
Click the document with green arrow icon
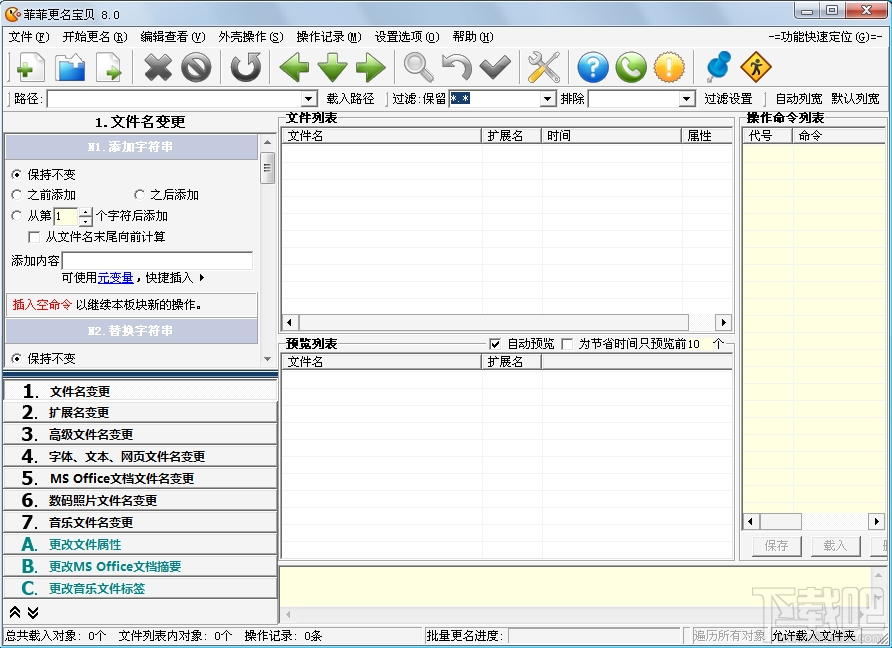click(x=109, y=67)
